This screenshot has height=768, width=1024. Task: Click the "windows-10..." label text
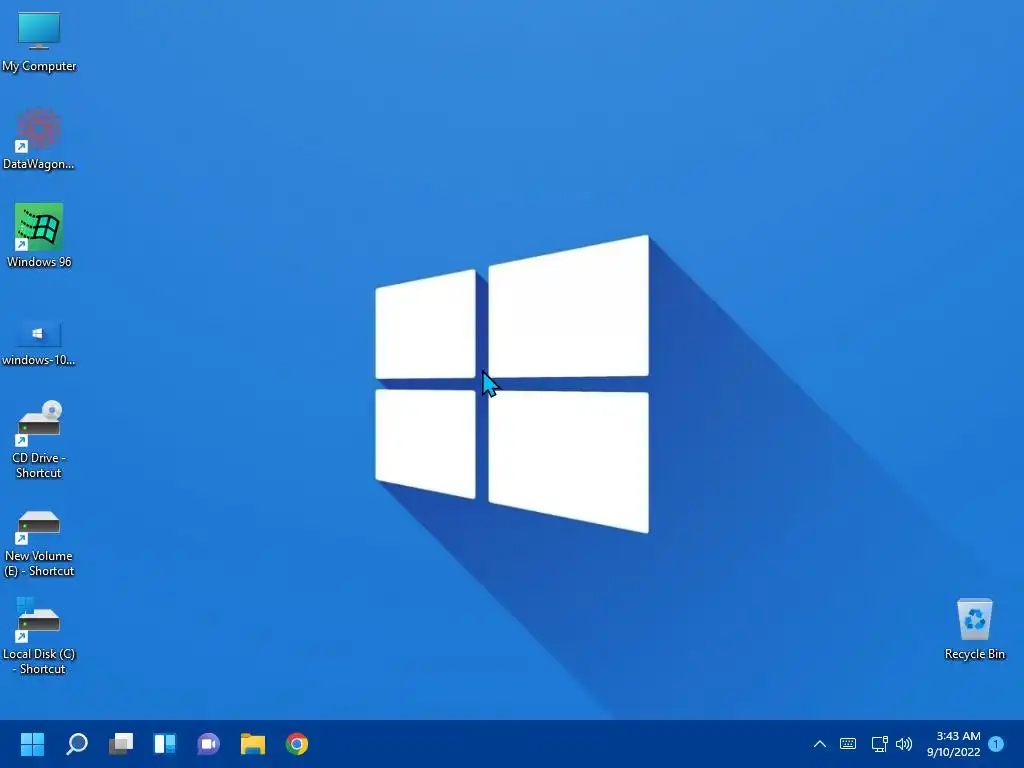[39, 360]
